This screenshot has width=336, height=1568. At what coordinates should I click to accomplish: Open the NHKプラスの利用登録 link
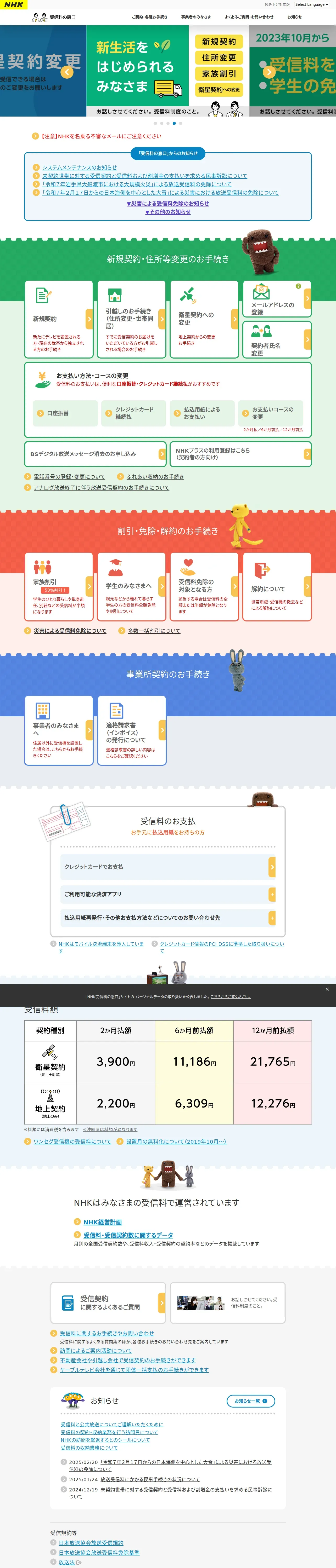pos(241,454)
